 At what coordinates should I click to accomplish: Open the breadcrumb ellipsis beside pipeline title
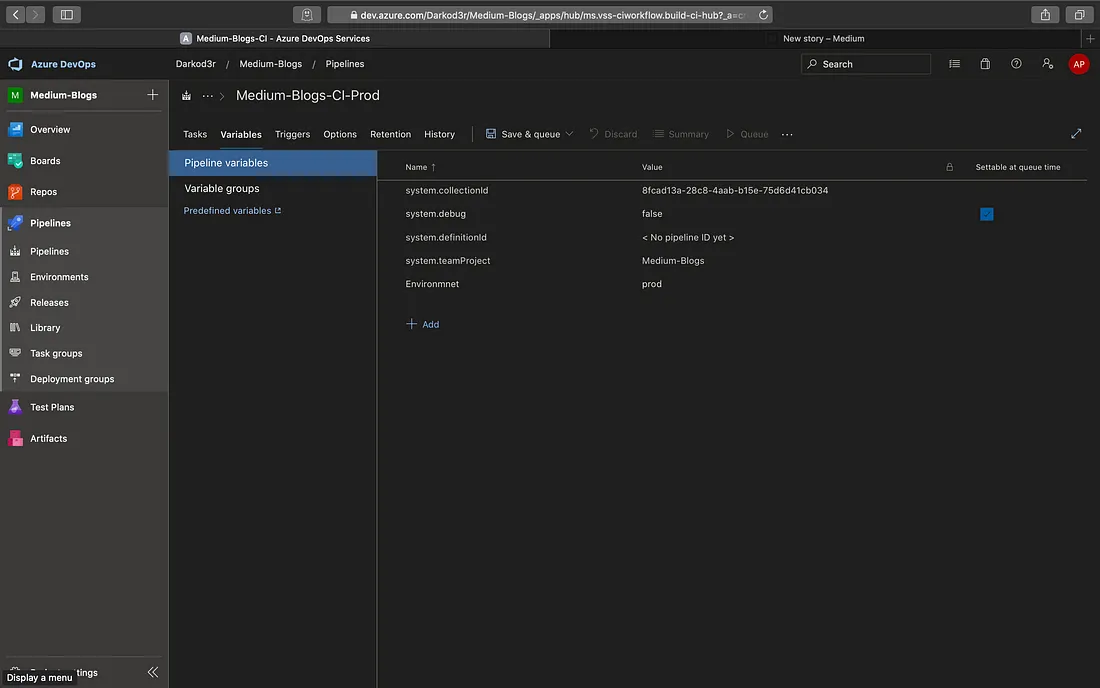coord(208,95)
